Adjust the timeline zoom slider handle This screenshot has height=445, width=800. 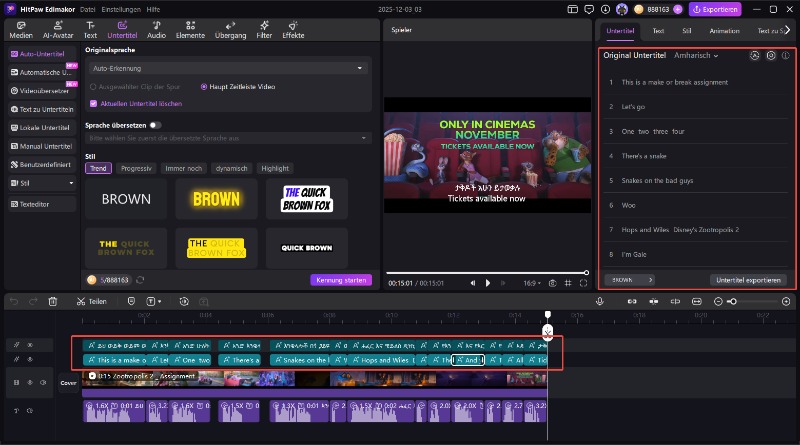click(733, 302)
